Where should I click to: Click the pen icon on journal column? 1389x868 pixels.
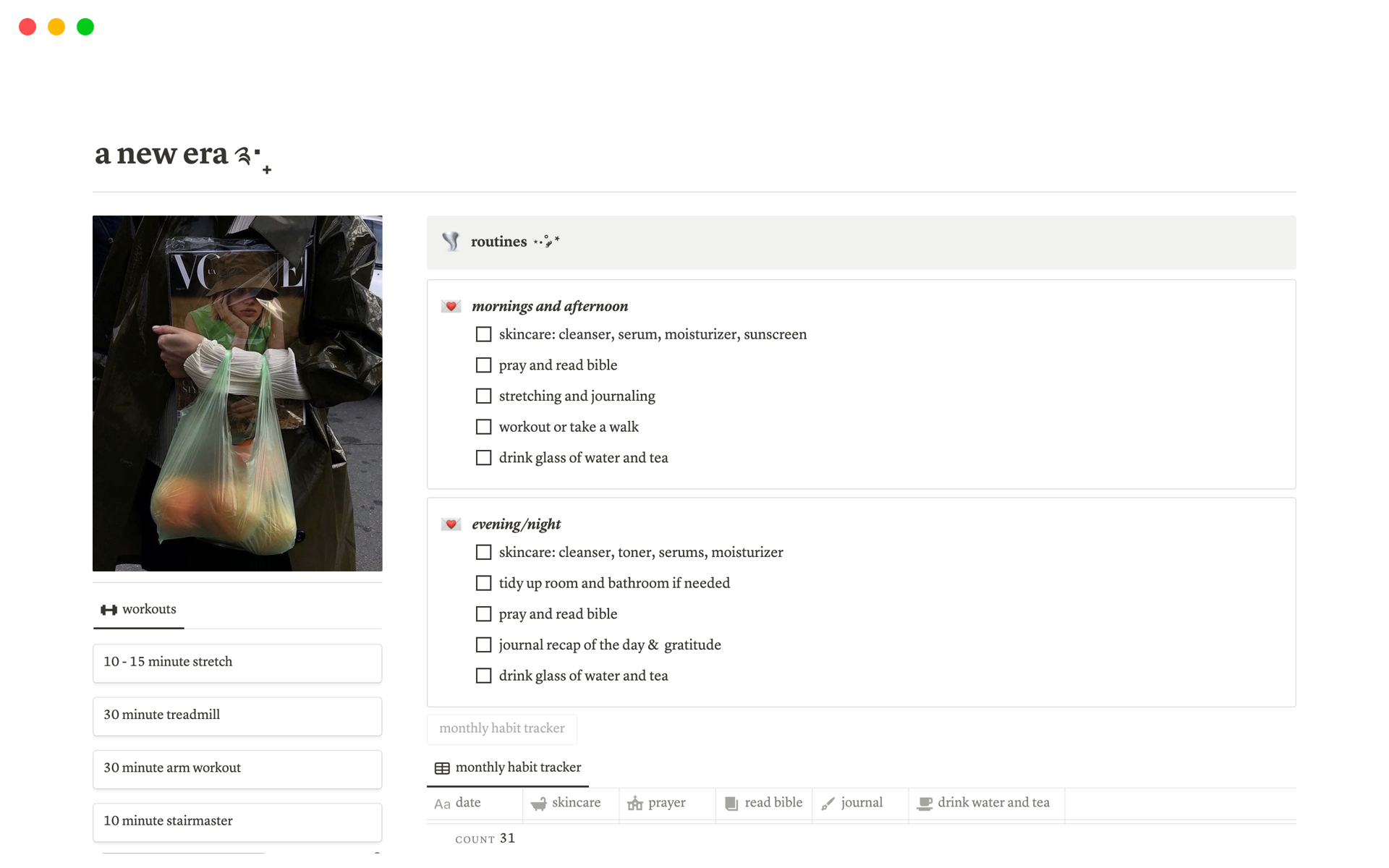[828, 804]
